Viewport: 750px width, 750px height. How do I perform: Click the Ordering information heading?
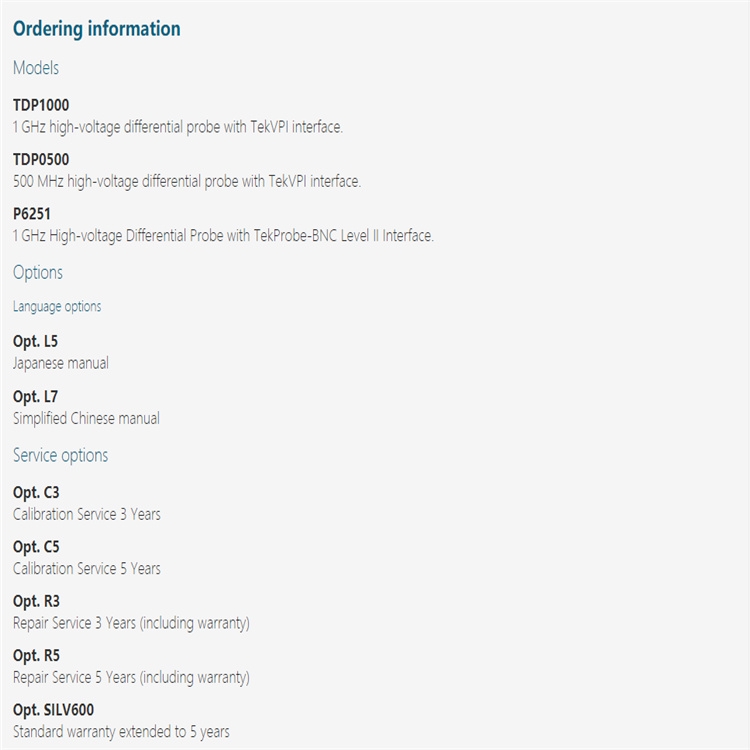tap(97, 29)
